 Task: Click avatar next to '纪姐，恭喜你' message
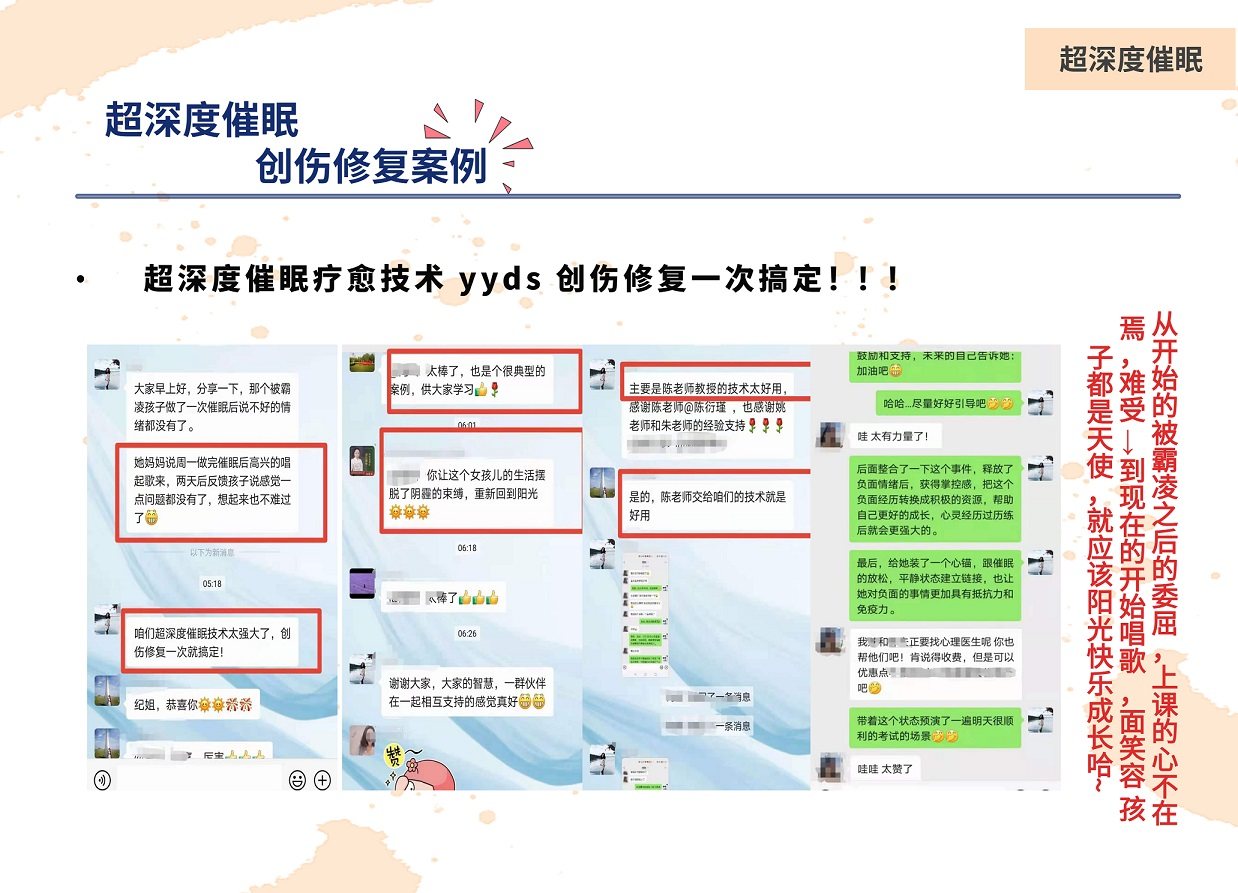click(106, 689)
